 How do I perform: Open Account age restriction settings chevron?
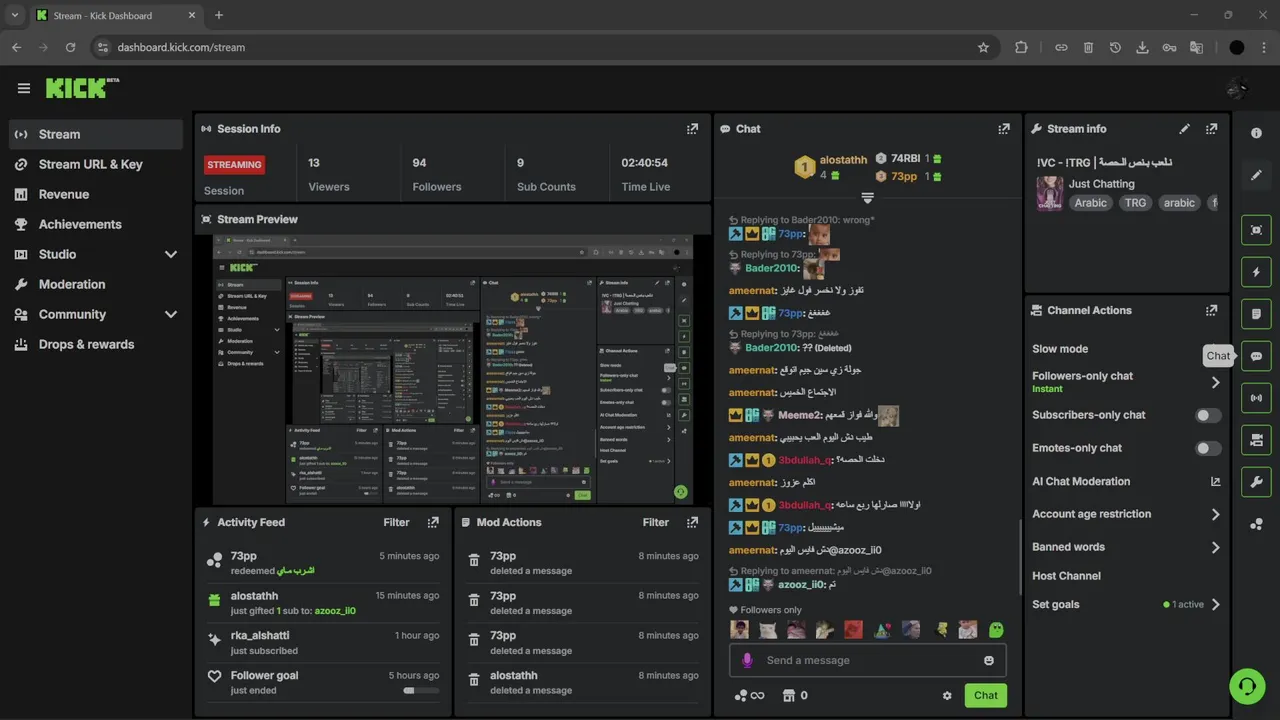(1216, 514)
